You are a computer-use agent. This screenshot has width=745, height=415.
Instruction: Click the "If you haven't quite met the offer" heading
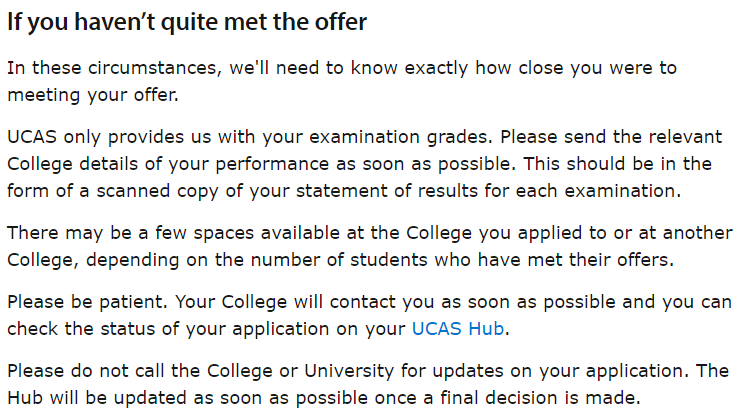[187, 22]
